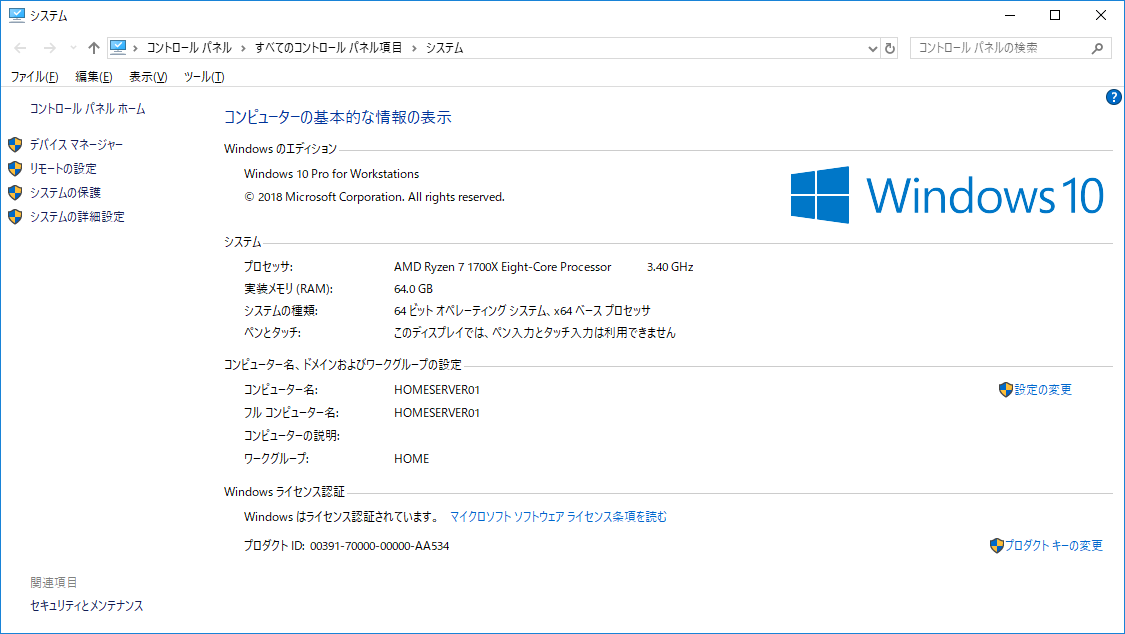This screenshot has height=634, width=1125.
Task: Click shield icon beside システムの保護
Action: [x=15, y=192]
